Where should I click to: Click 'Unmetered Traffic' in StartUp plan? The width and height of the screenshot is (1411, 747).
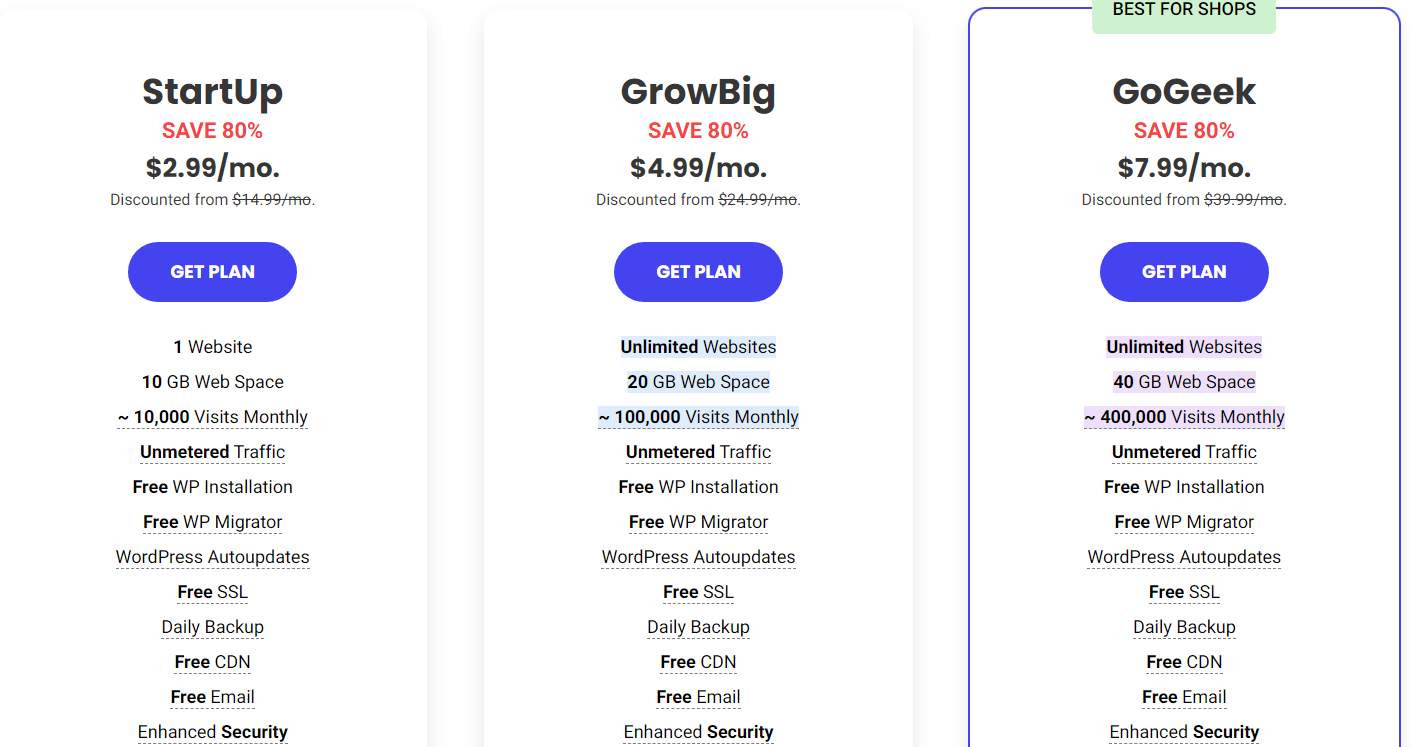click(212, 452)
